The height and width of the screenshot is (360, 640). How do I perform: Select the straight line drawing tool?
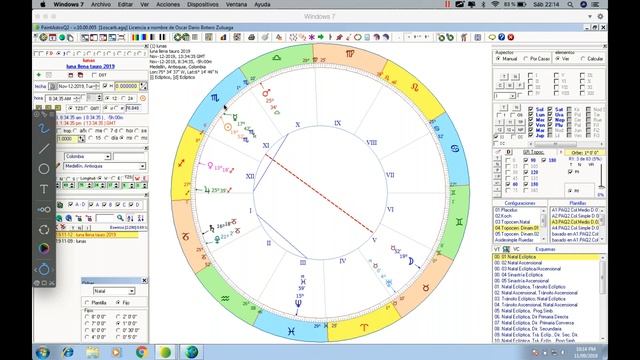point(44,149)
